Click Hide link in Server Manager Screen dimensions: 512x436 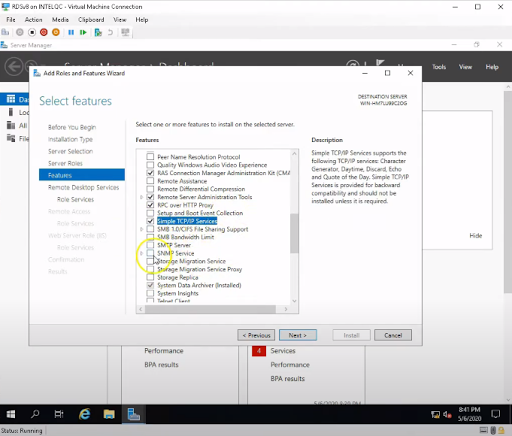point(476,236)
